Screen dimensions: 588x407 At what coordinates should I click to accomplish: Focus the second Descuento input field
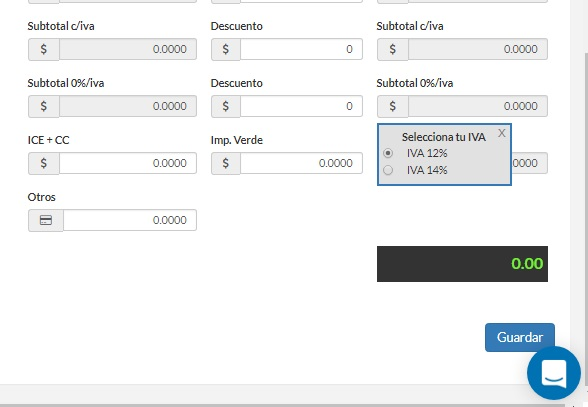(x=302, y=106)
